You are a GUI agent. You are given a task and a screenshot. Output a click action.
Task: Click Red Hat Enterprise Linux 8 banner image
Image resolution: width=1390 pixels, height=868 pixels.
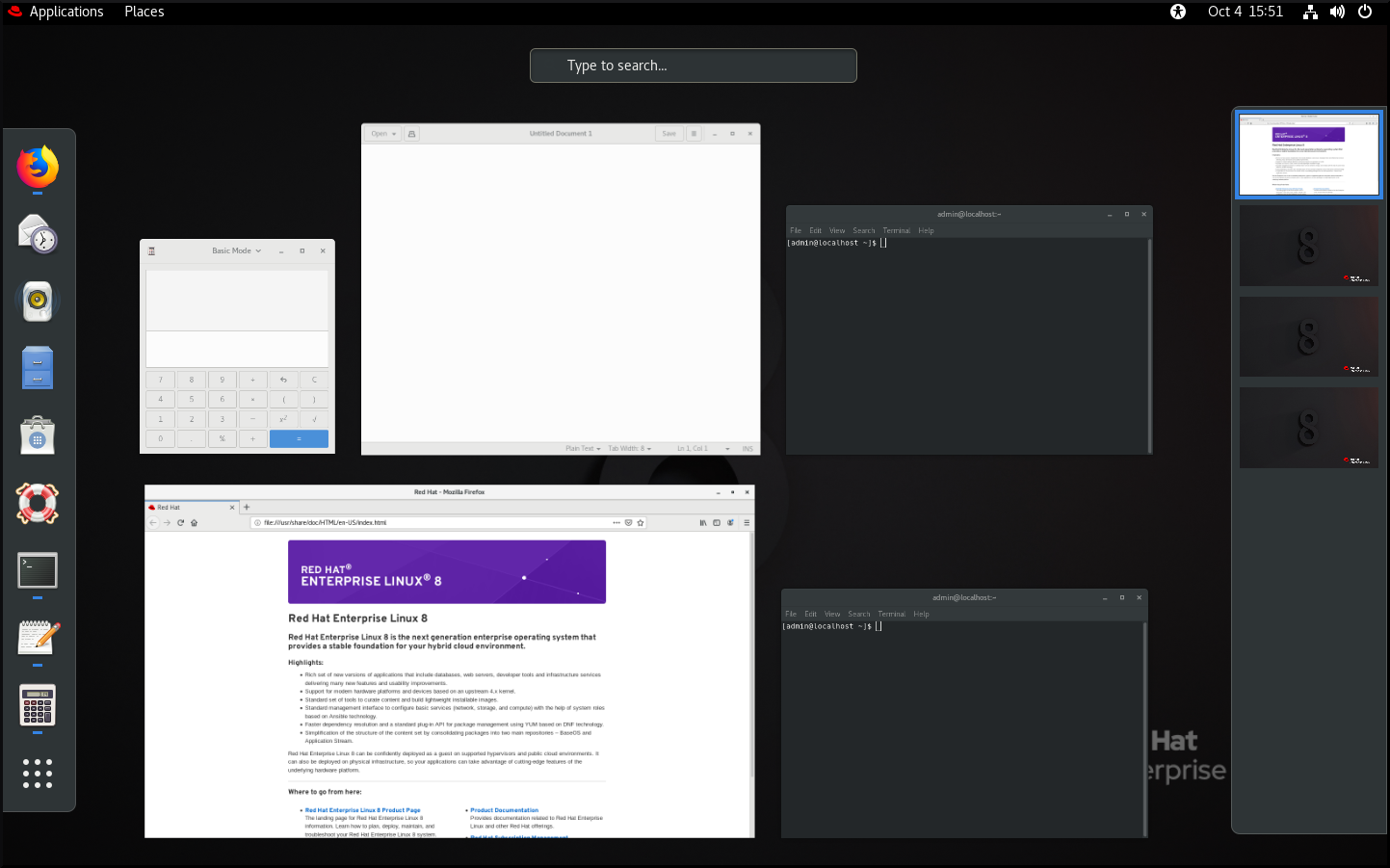pyautogui.click(x=447, y=572)
